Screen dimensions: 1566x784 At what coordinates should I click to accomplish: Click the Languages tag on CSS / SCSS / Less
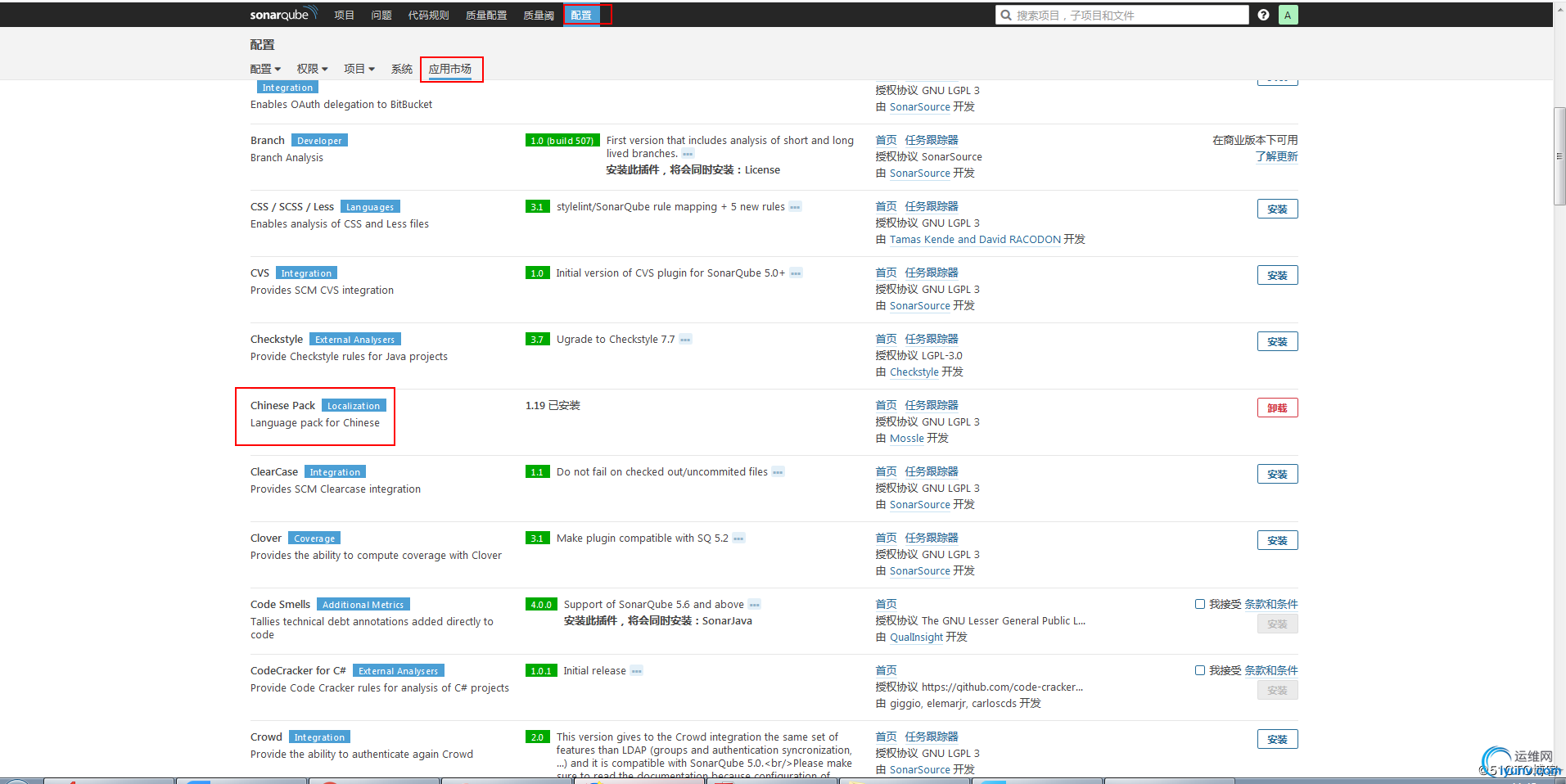point(370,206)
